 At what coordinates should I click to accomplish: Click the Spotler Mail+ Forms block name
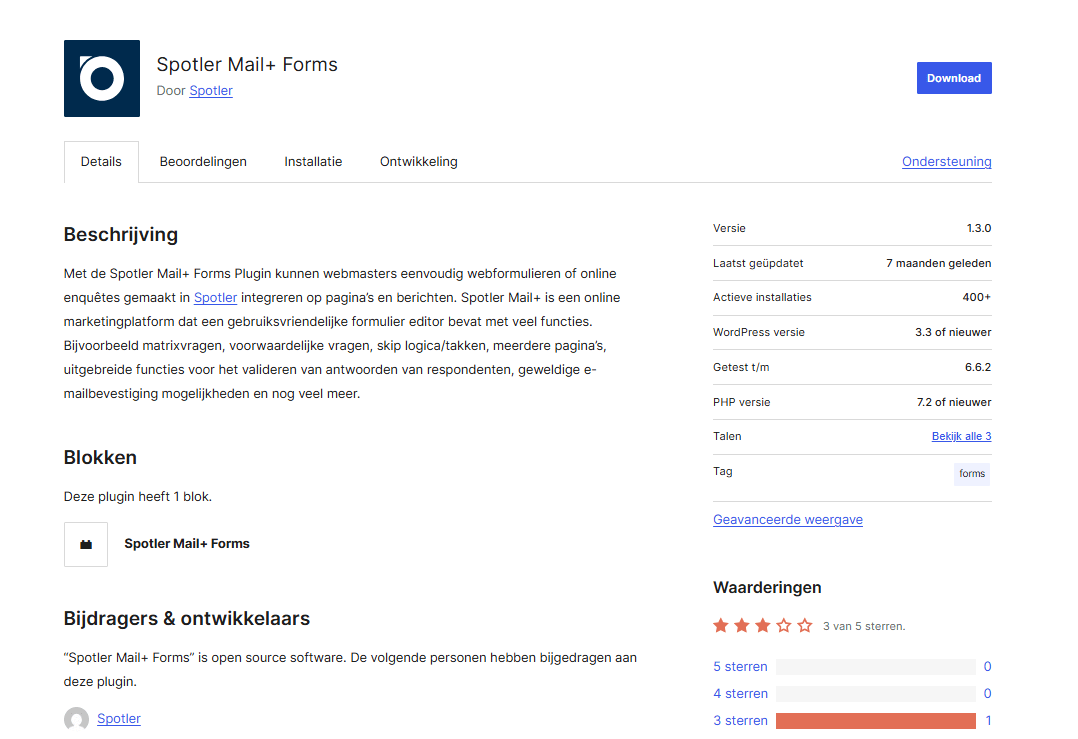[187, 544]
